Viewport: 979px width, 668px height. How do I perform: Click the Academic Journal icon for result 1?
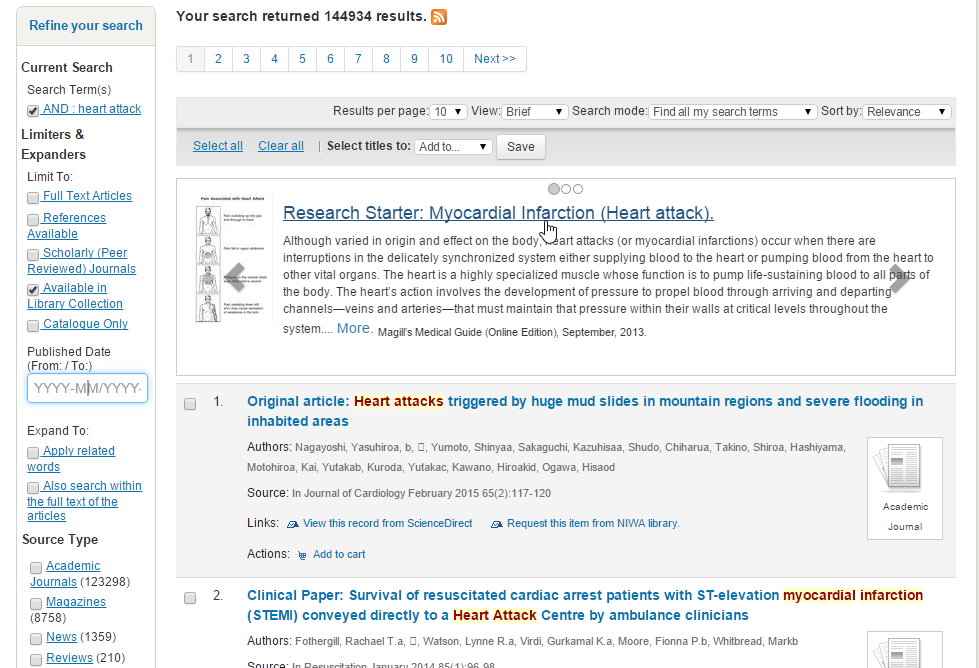(904, 488)
